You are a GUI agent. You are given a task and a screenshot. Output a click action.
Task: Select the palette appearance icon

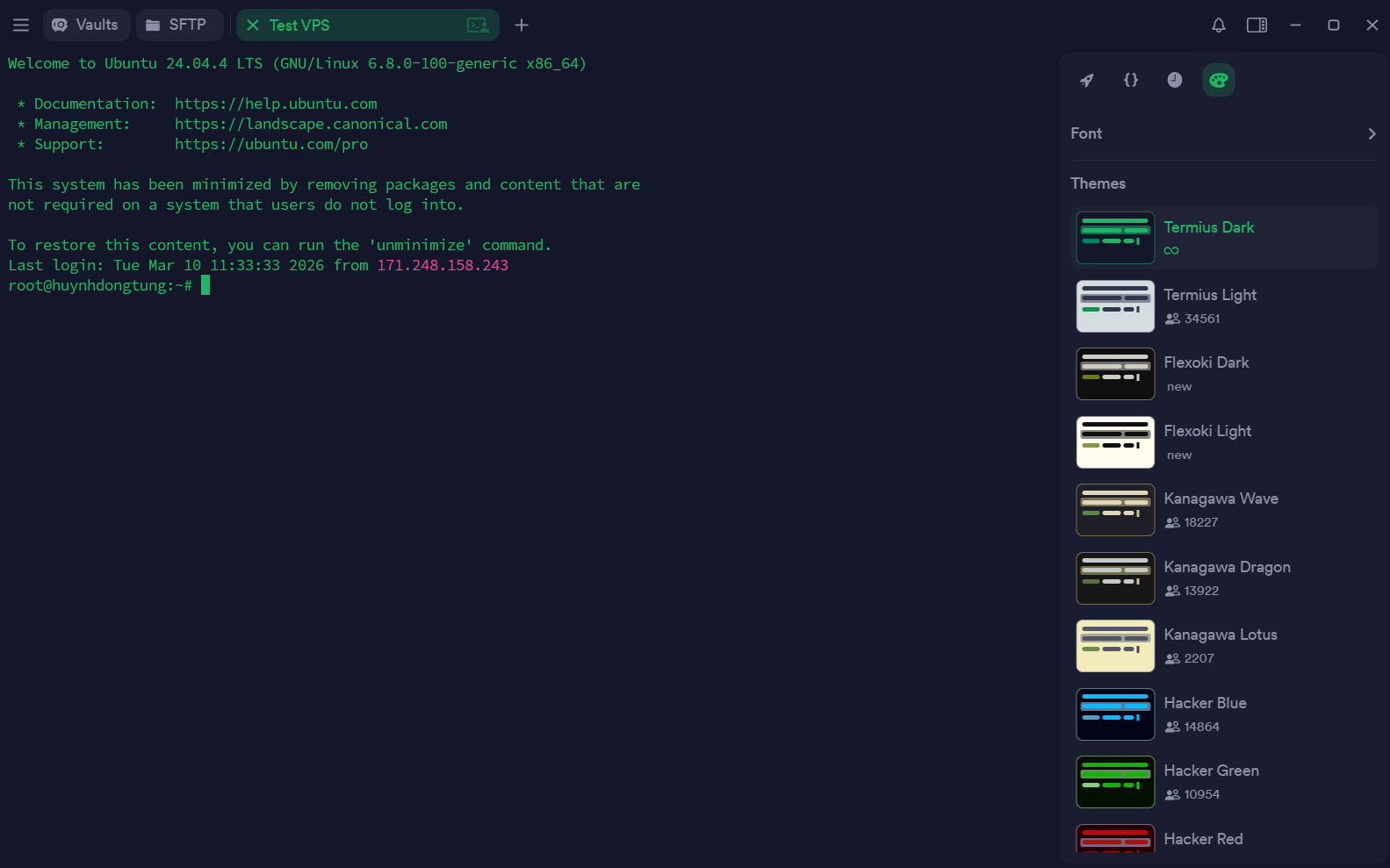tap(1218, 81)
